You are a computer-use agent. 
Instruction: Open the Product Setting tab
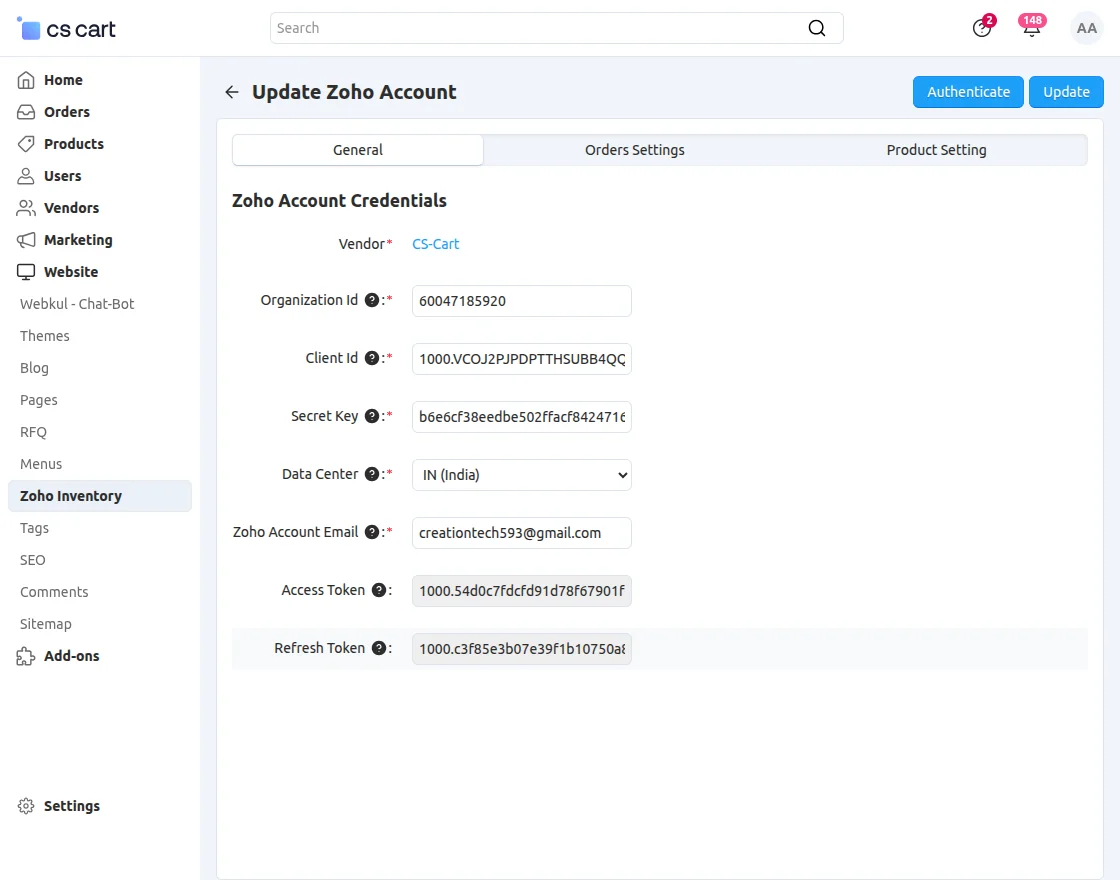tap(935, 149)
